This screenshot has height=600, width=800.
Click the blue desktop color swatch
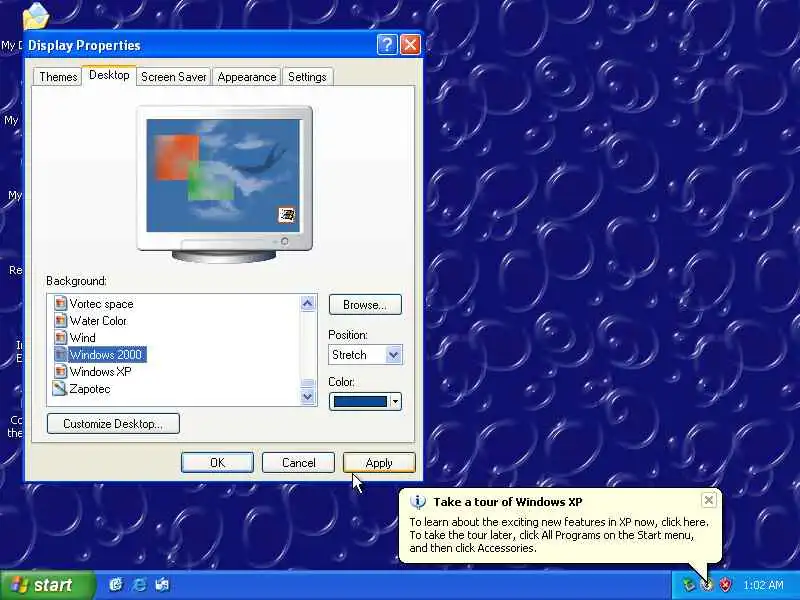[x=360, y=402]
